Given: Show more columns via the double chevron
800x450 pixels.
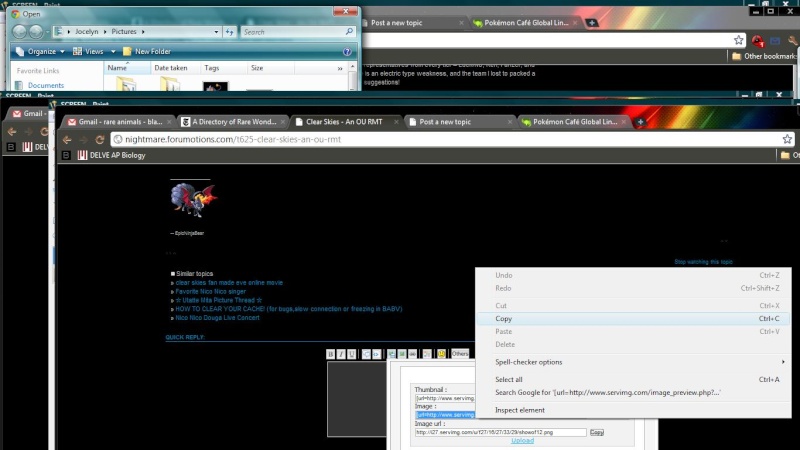Looking at the screenshot, I should (340, 68).
